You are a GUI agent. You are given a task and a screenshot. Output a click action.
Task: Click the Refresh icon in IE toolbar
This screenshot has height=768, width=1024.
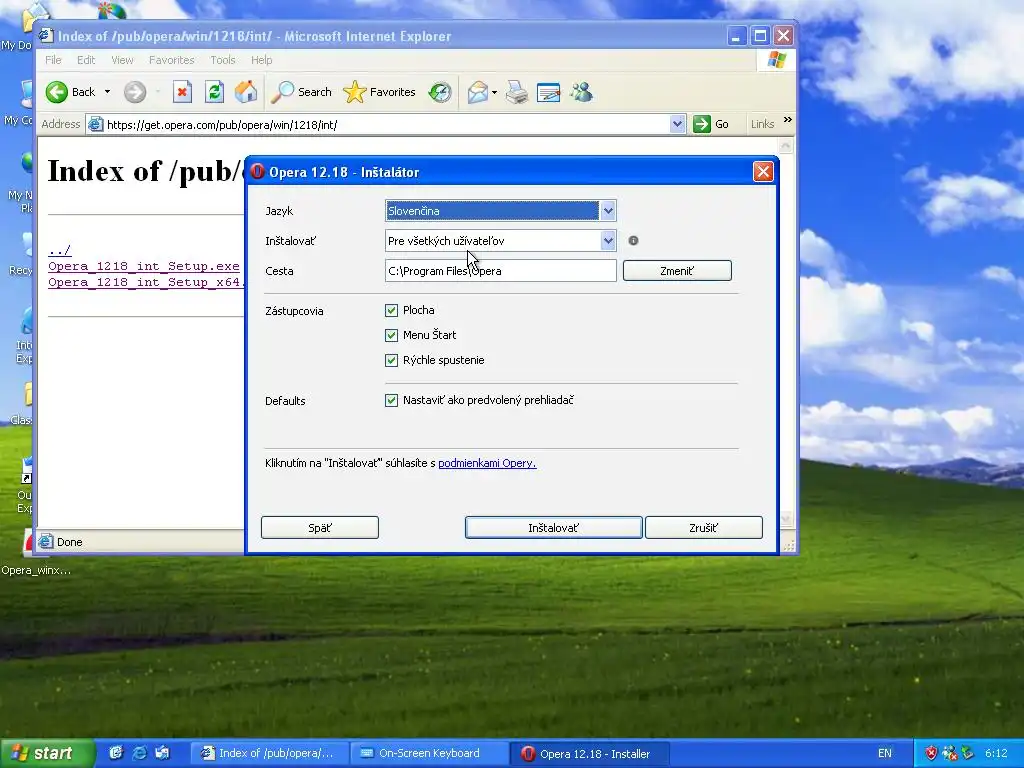click(x=214, y=92)
